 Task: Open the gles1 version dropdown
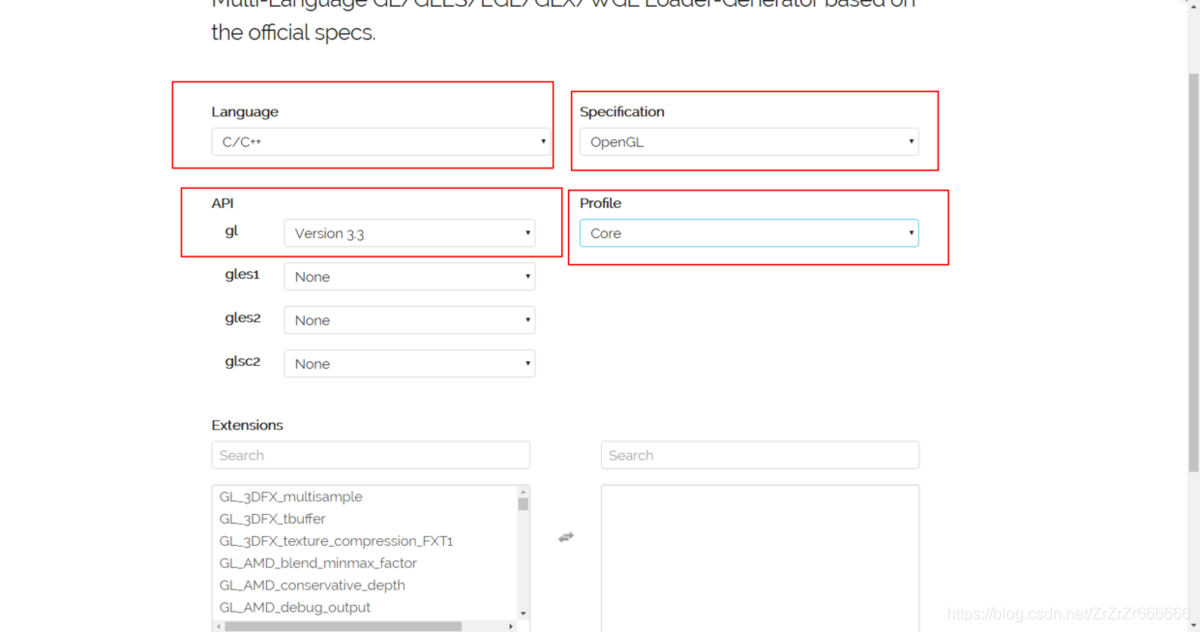[409, 277]
